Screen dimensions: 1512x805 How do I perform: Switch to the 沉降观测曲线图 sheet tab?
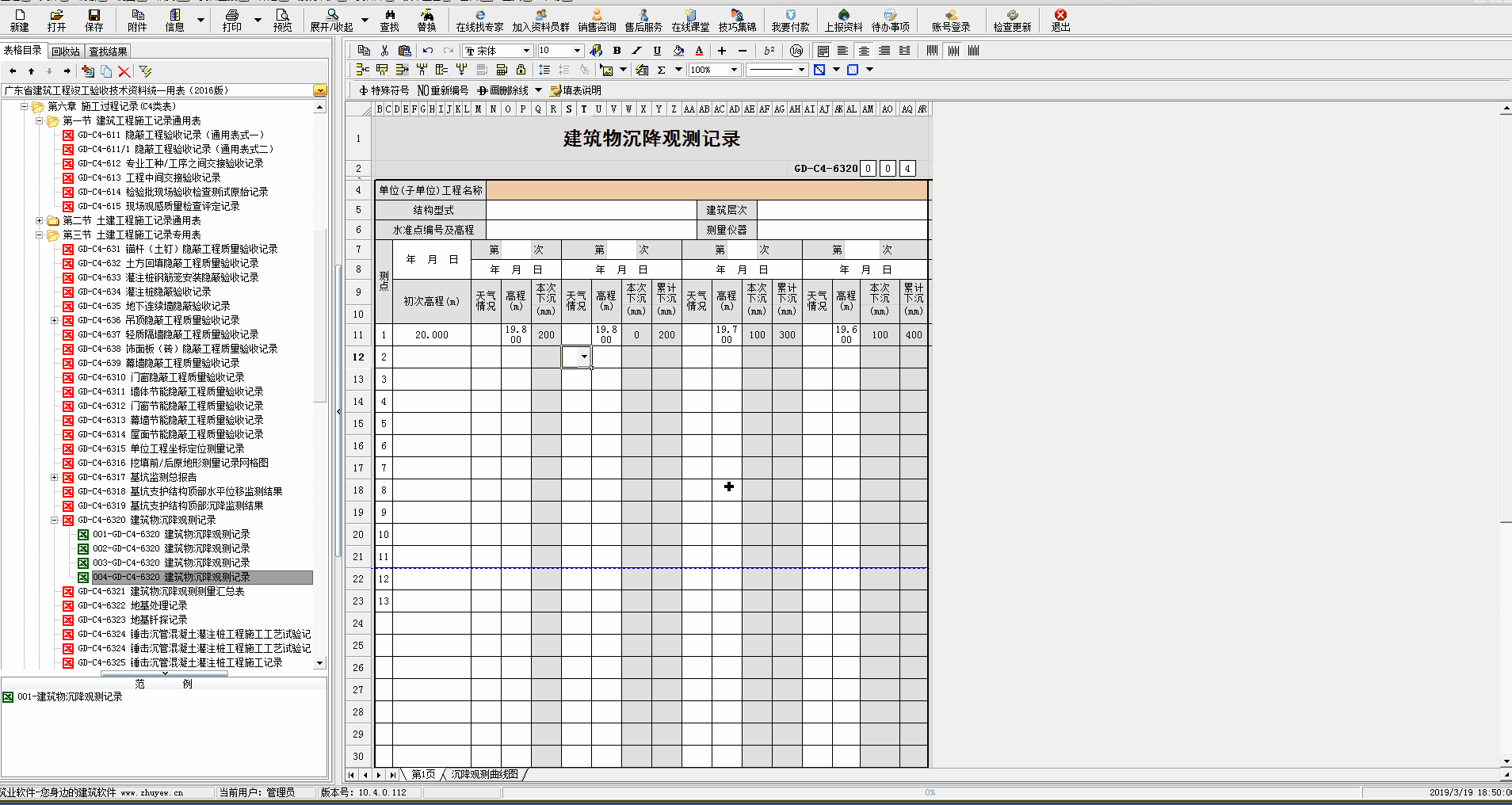pos(484,774)
